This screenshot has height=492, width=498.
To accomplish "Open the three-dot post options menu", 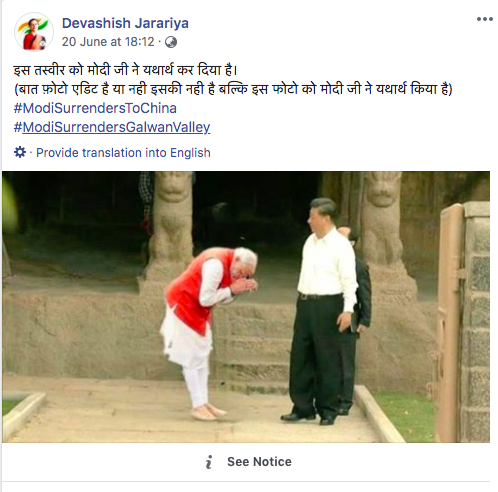I will [484, 19].
